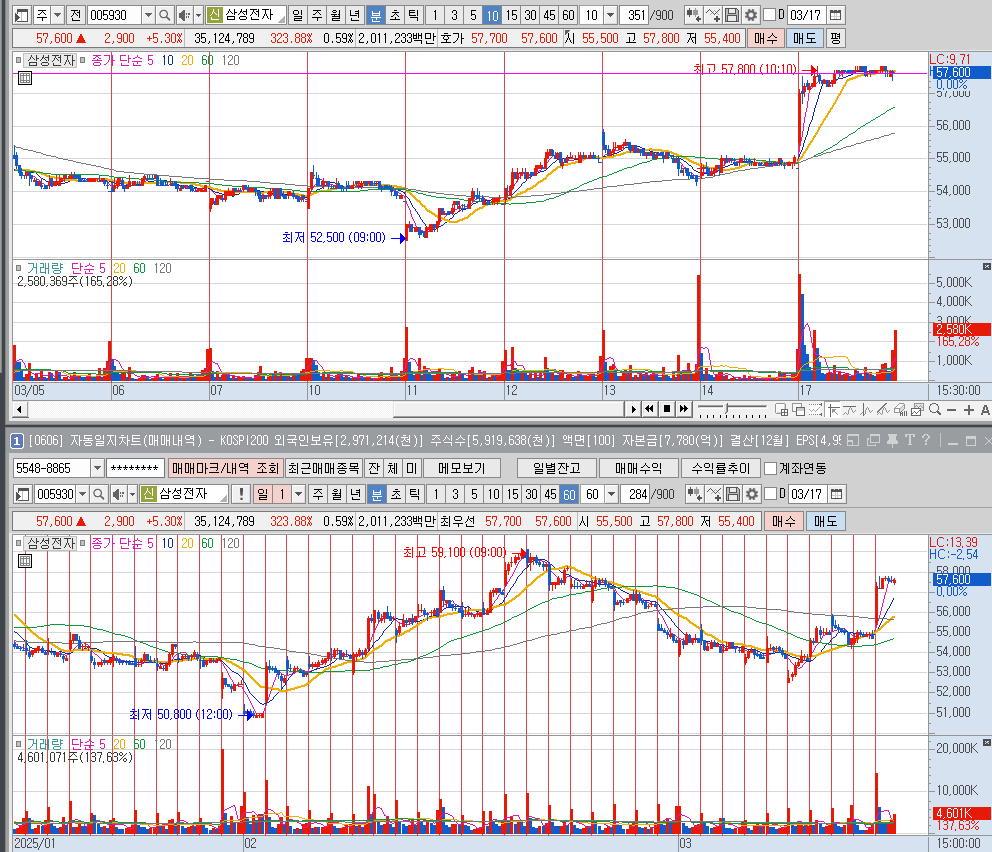Open the top chart candle settings icon
The width and height of the screenshot is (992, 852).
pyautogui.click(x=693, y=15)
